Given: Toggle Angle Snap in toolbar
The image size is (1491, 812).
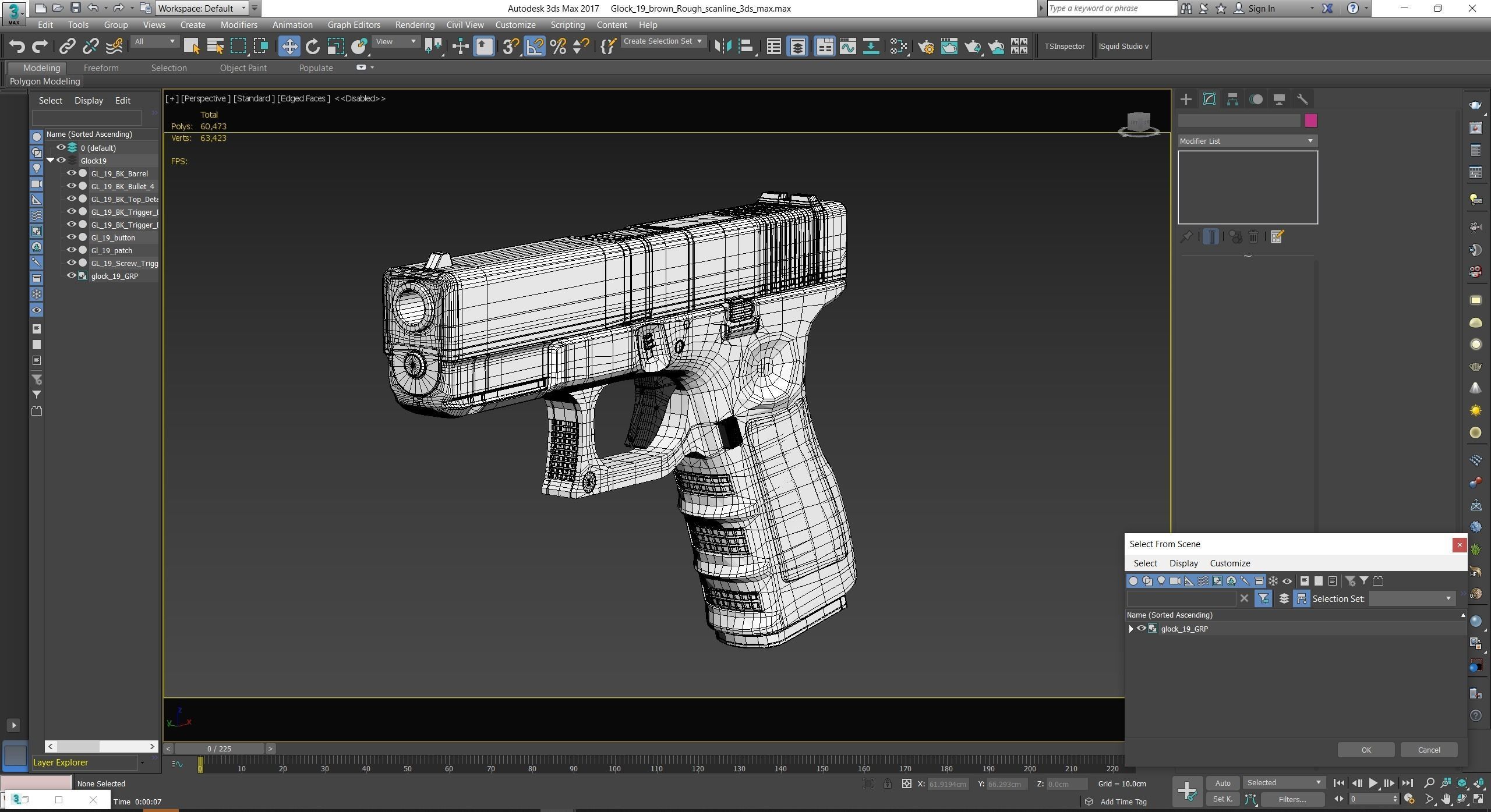Looking at the screenshot, I should [x=535, y=47].
